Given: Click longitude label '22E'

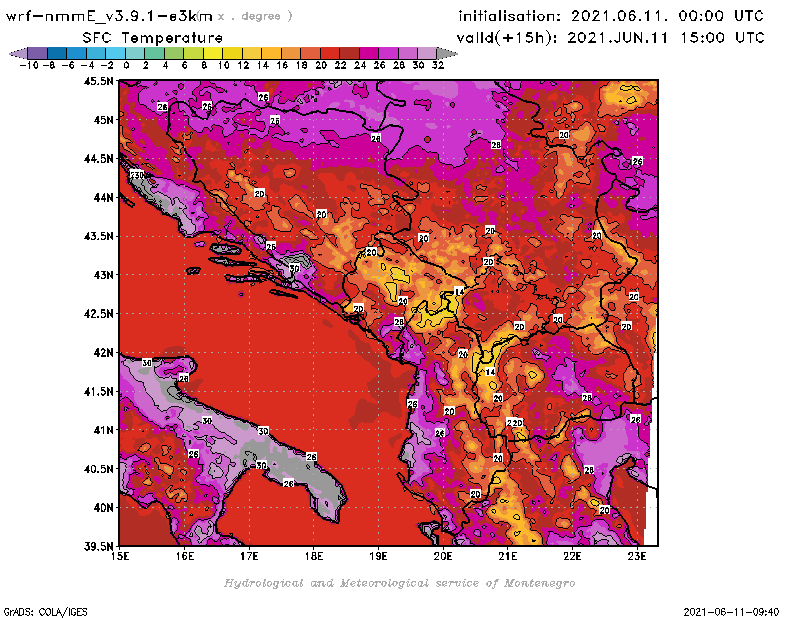Looking at the screenshot, I should coord(572,556).
